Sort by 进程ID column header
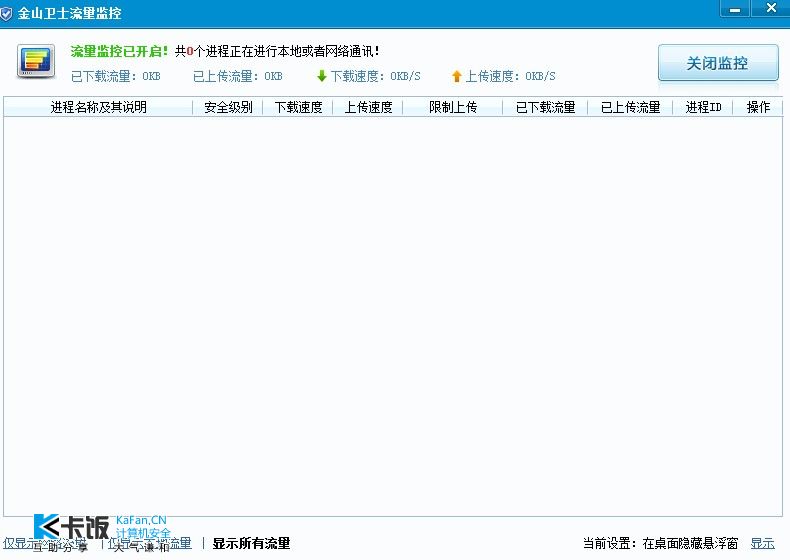Screen dimensions: 790x560 pyautogui.click(x=703, y=107)
